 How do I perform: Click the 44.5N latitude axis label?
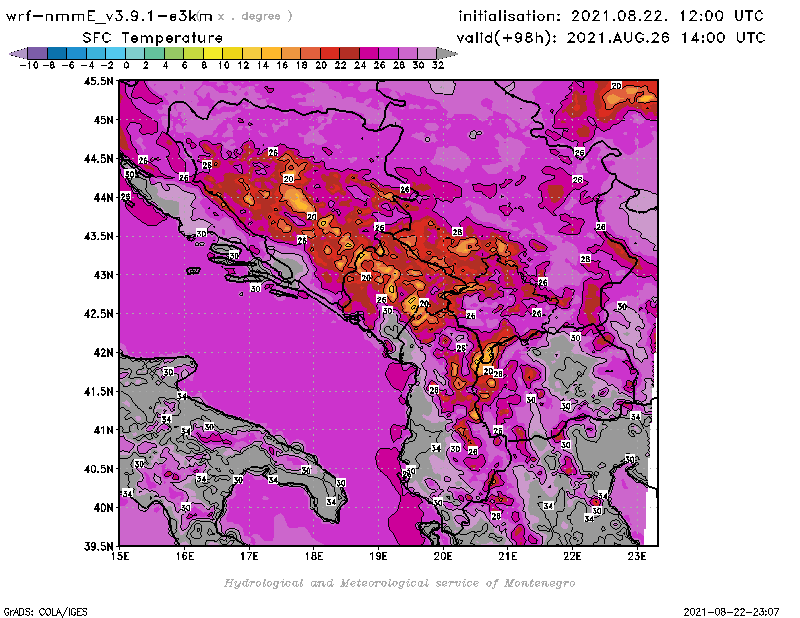coord(98,159)
